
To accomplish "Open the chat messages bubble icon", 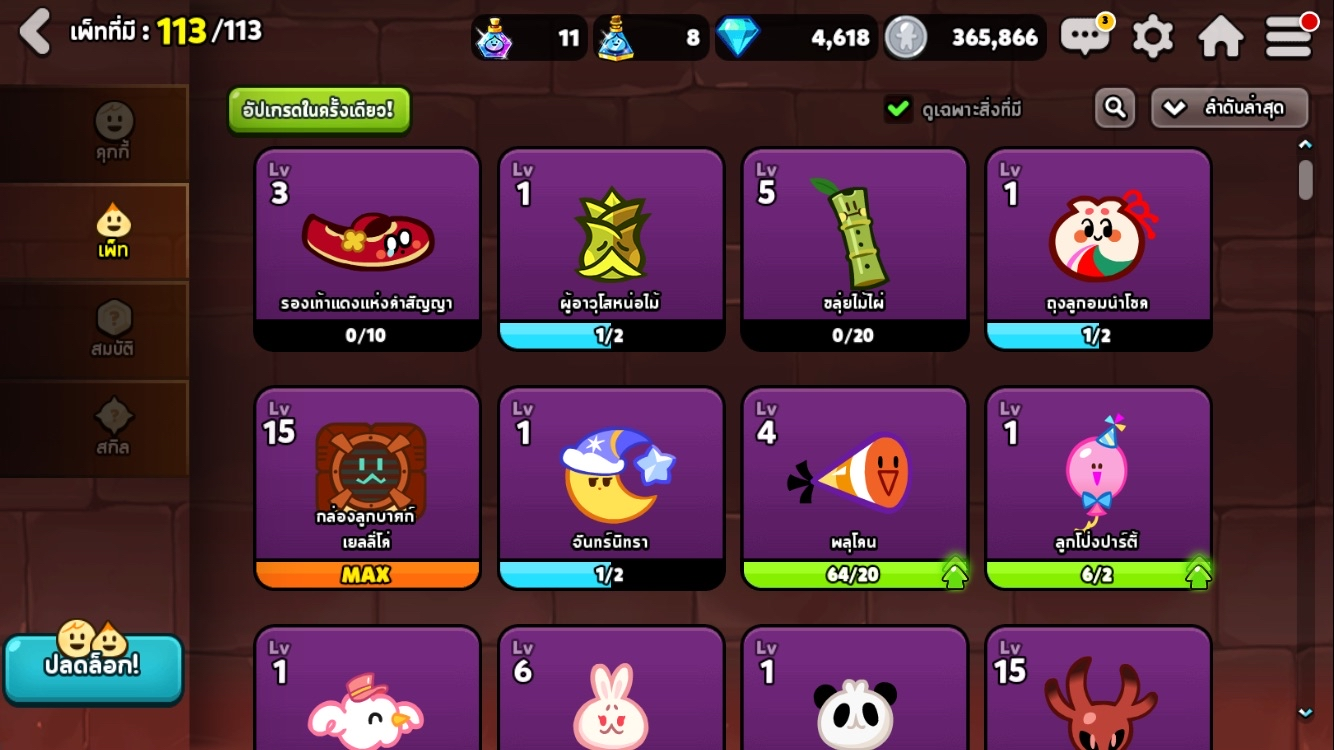I will [1085, 37].
